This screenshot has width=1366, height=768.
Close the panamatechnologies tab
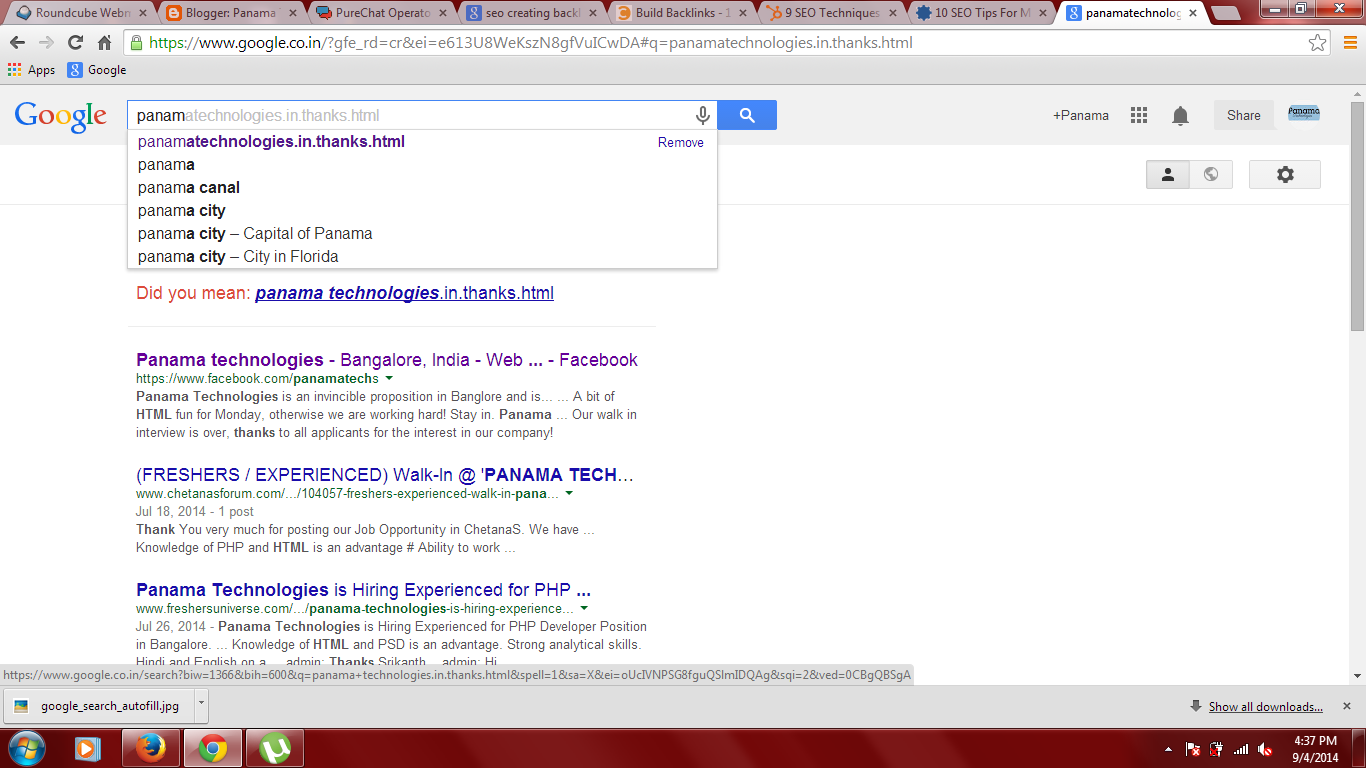(x=1193, y=14)
